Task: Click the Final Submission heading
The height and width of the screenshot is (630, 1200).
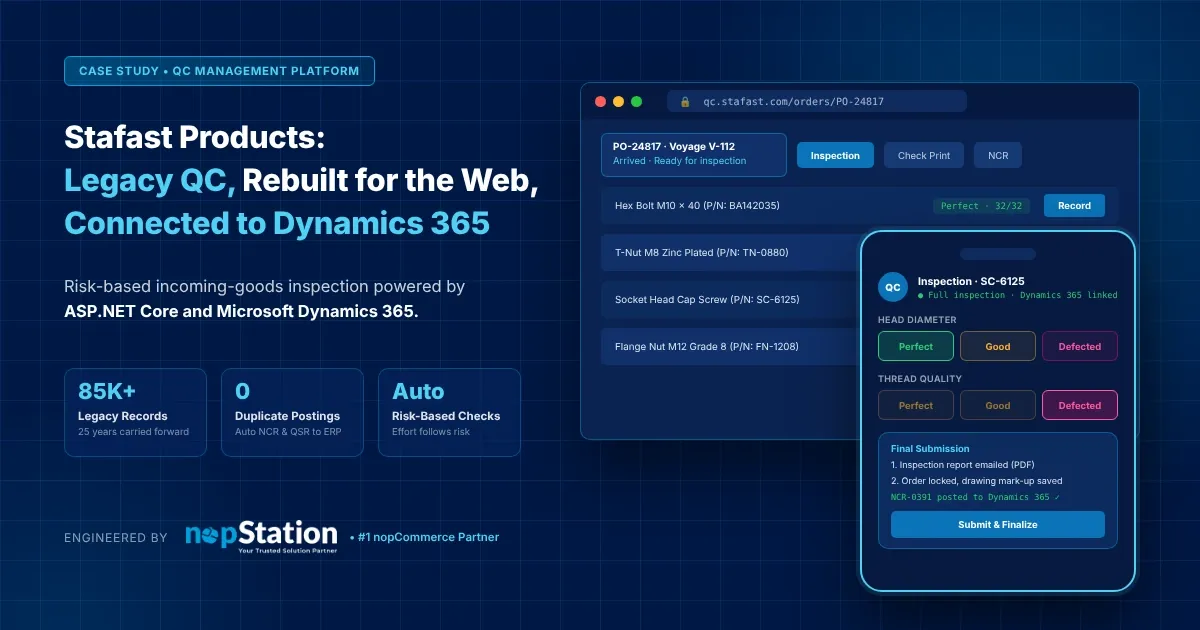Action: click(x=930, y=449)
